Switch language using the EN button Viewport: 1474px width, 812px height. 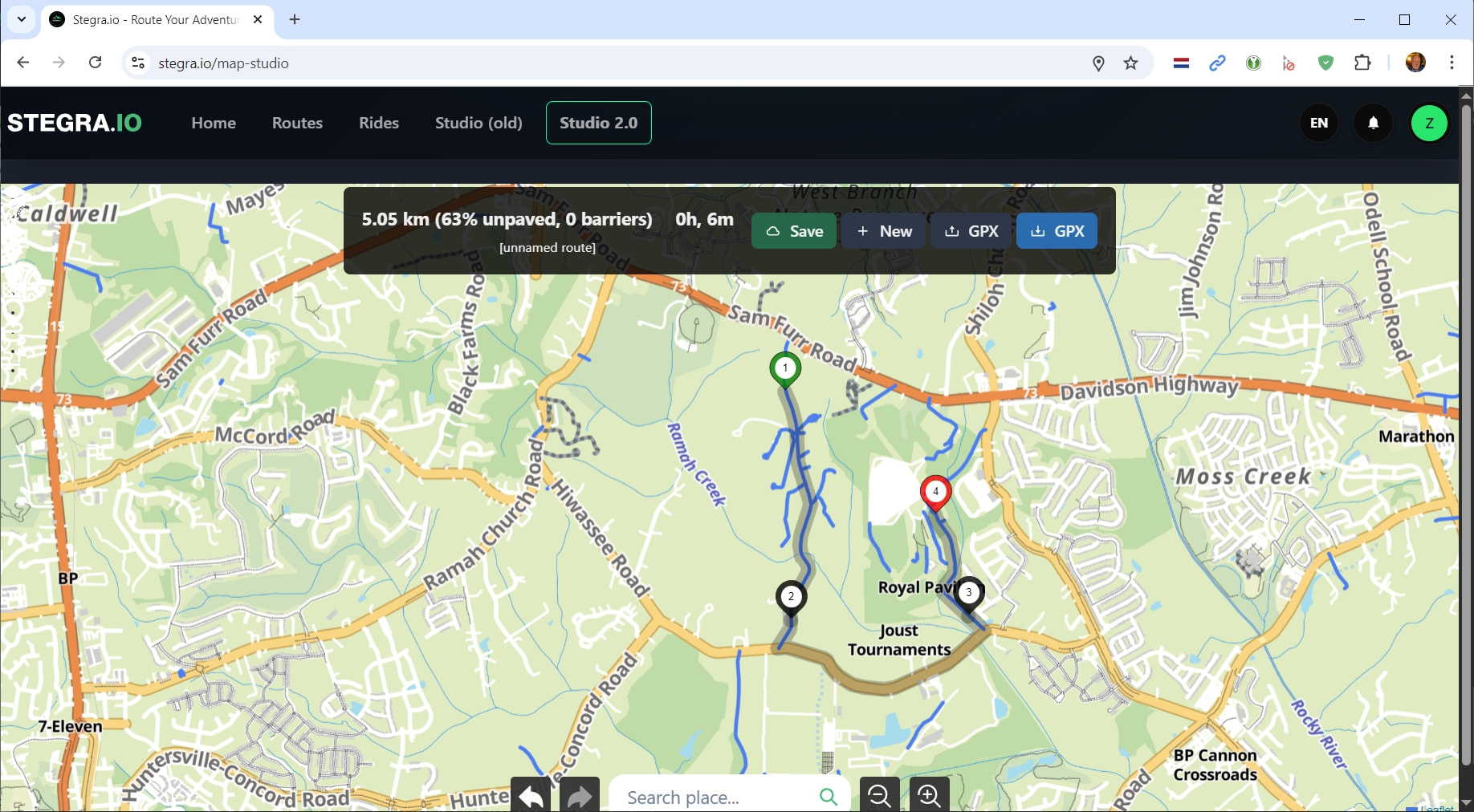click(x=1319, y=123)
